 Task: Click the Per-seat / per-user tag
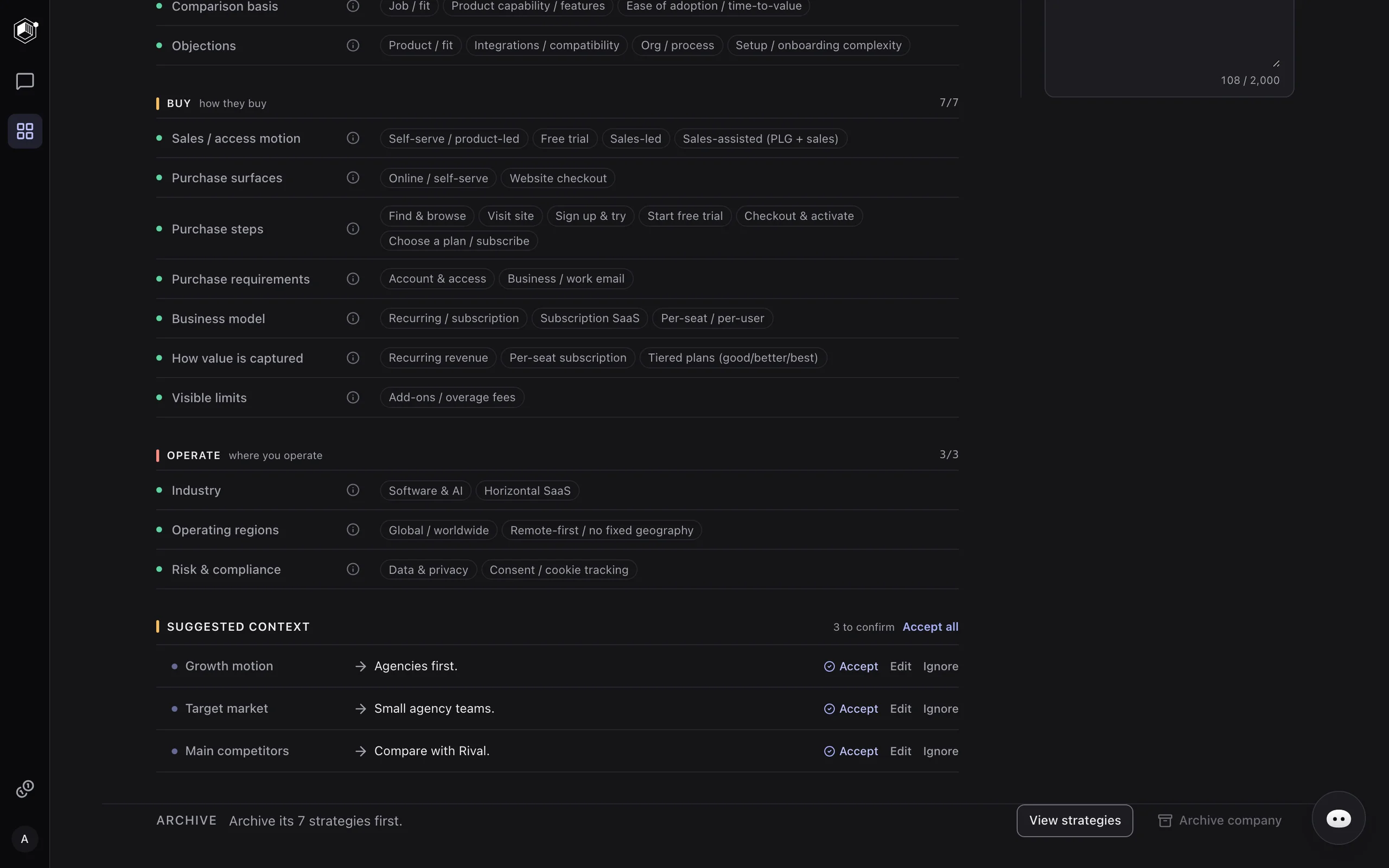coord(712,318)
